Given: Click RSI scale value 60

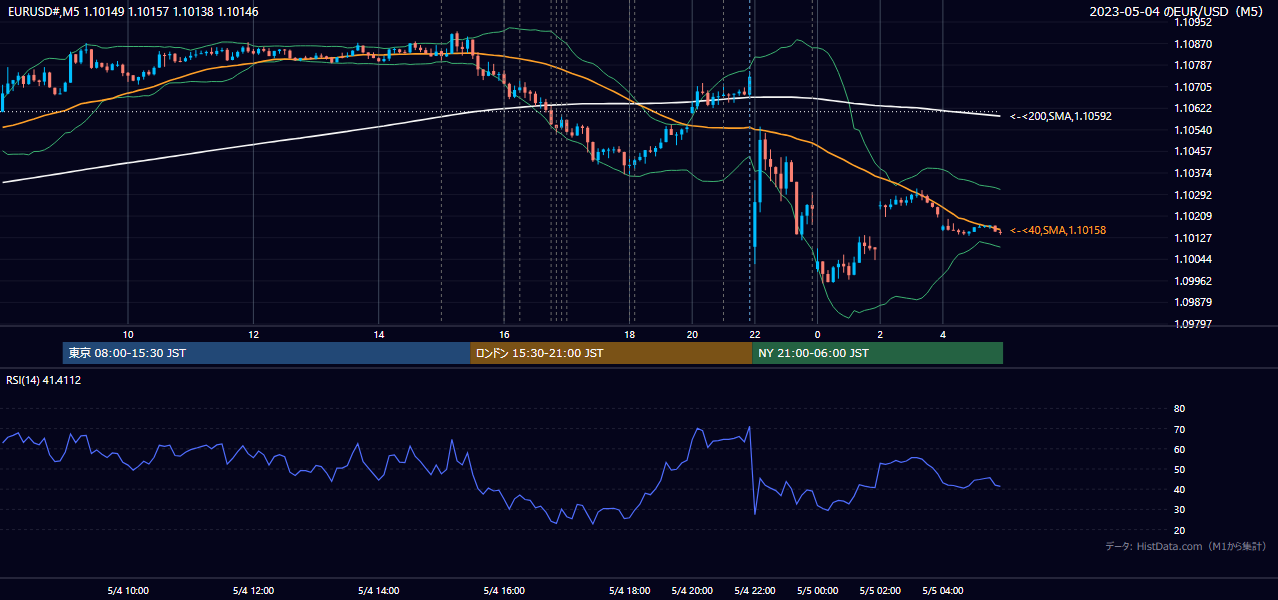Looking at the screenshot, I should coord(1179,449).
